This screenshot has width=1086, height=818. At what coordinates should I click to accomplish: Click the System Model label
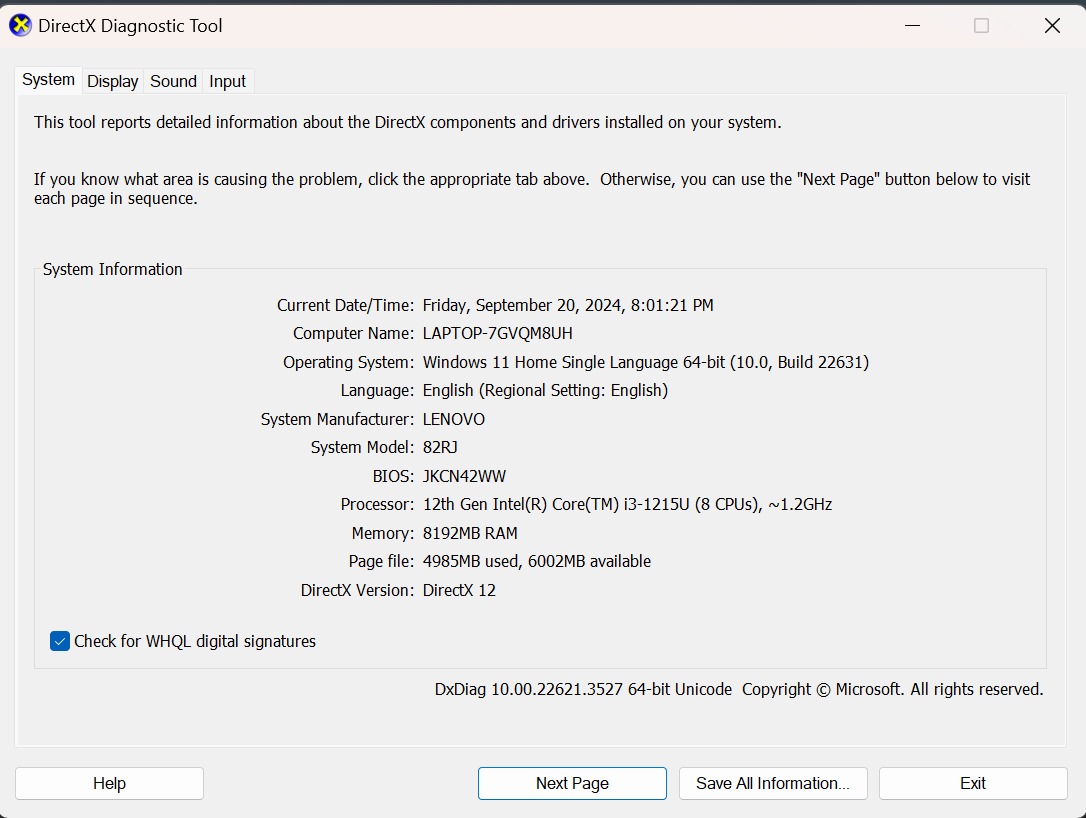(x=362, y=447)
